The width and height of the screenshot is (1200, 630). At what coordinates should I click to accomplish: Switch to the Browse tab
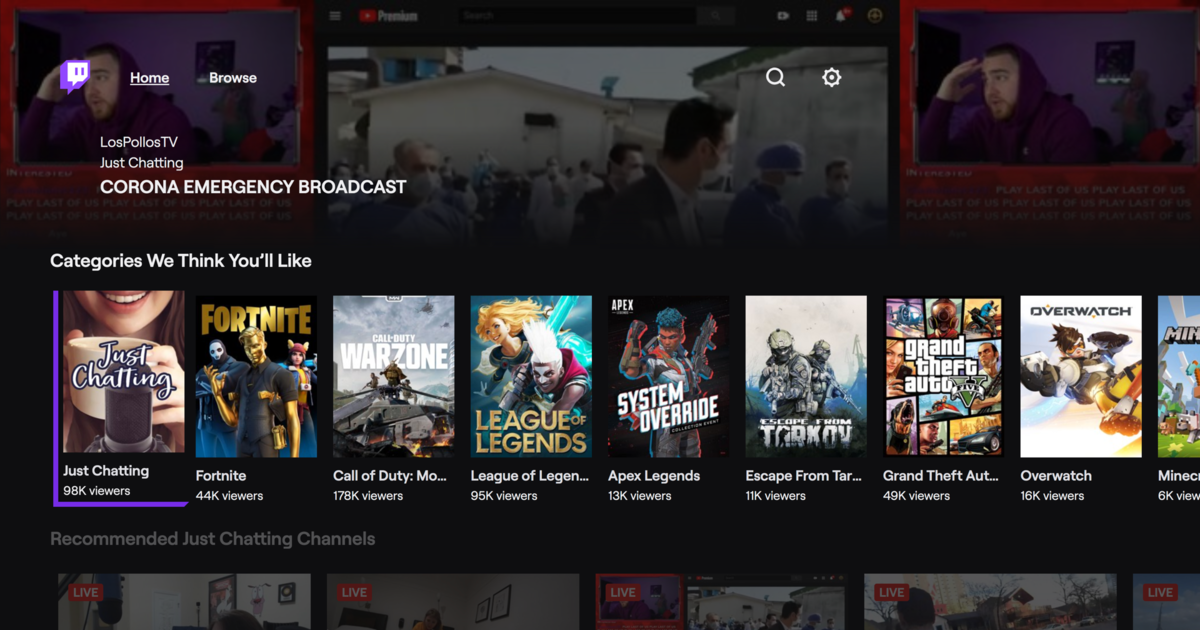(x=233, y=78)
